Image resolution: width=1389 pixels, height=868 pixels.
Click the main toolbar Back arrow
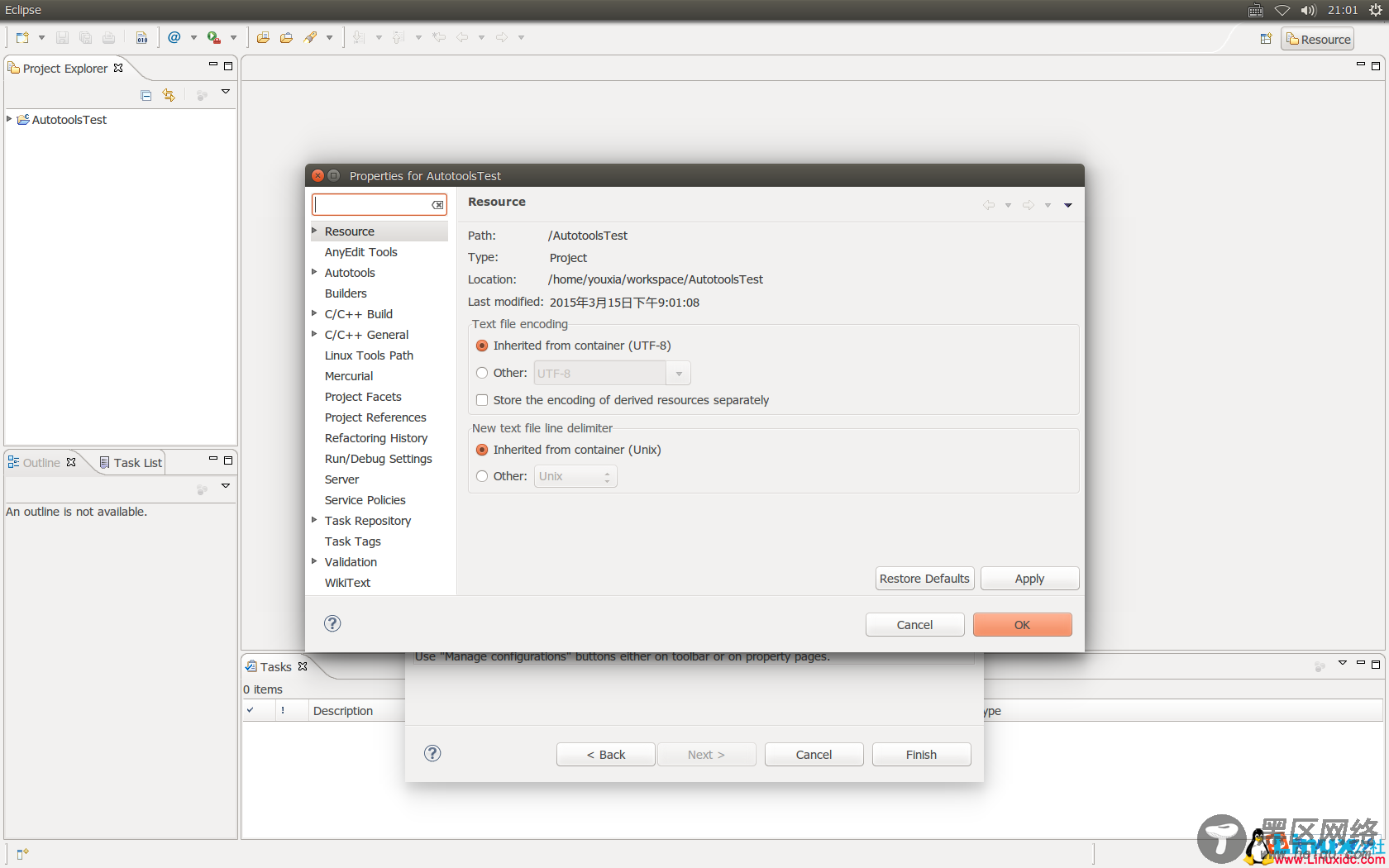click(x=462, y=38)
